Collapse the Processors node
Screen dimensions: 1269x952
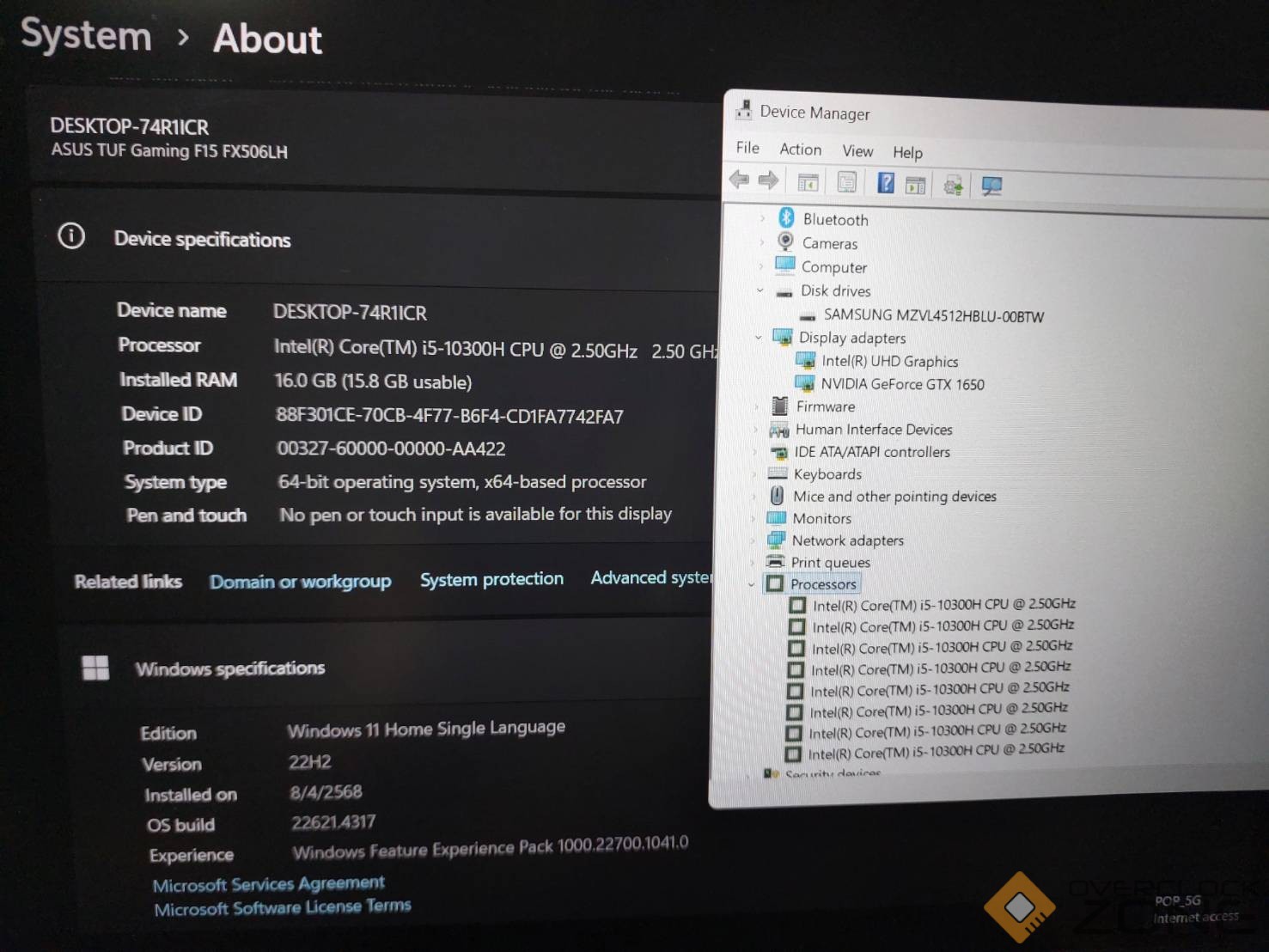(751, 583)
